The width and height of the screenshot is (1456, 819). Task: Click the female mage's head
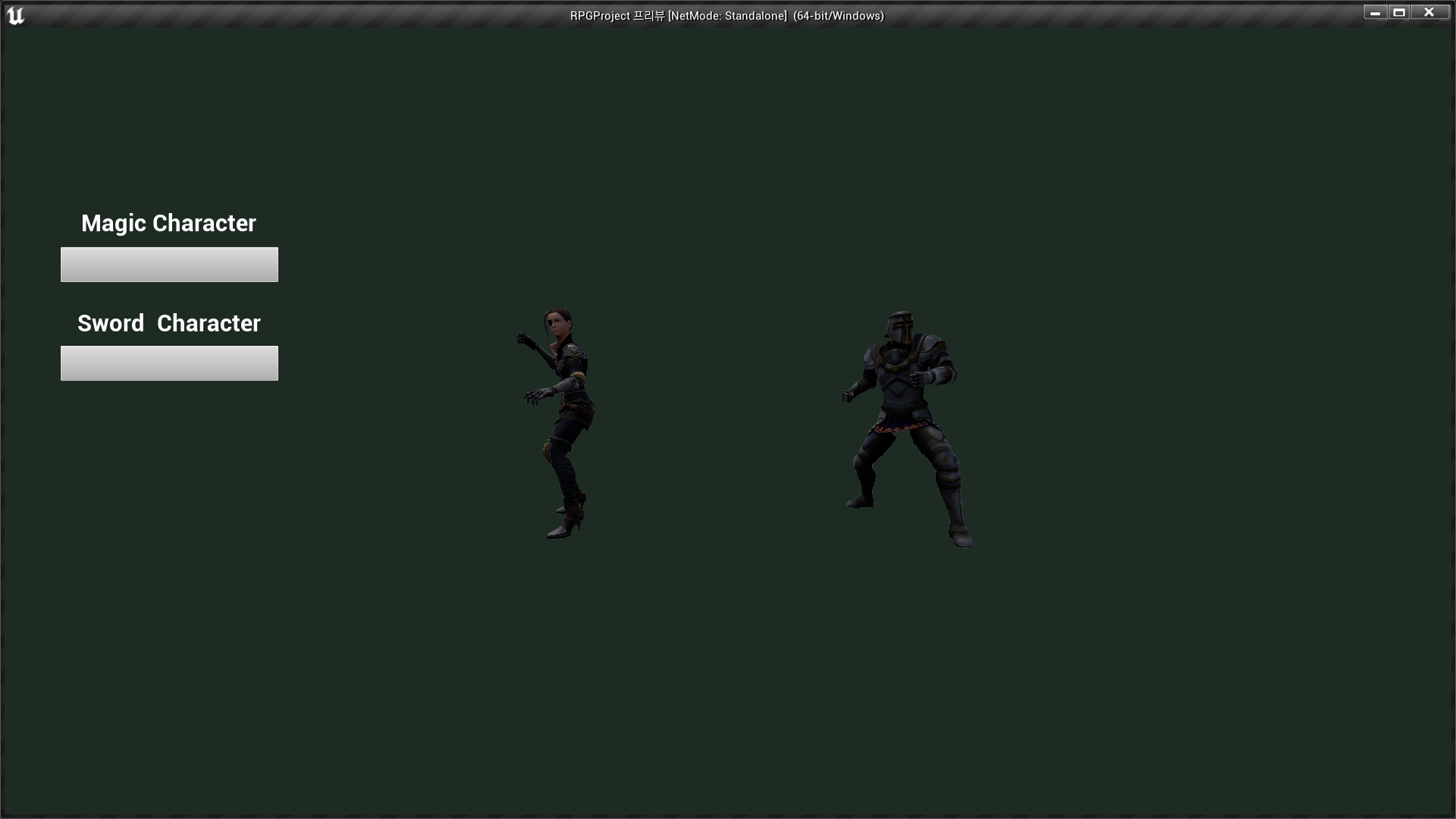pyautogui.click(x=558, y=324)
